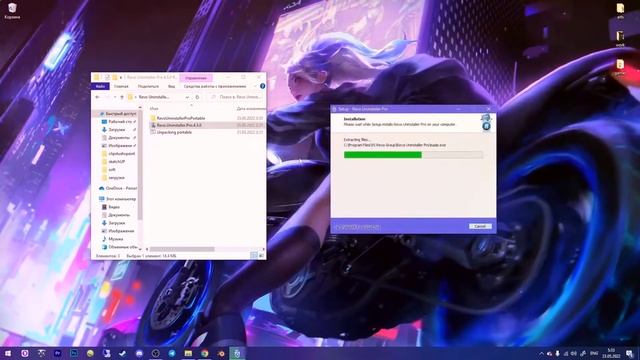Switch Explorer to large icons view

coord(261,256)
